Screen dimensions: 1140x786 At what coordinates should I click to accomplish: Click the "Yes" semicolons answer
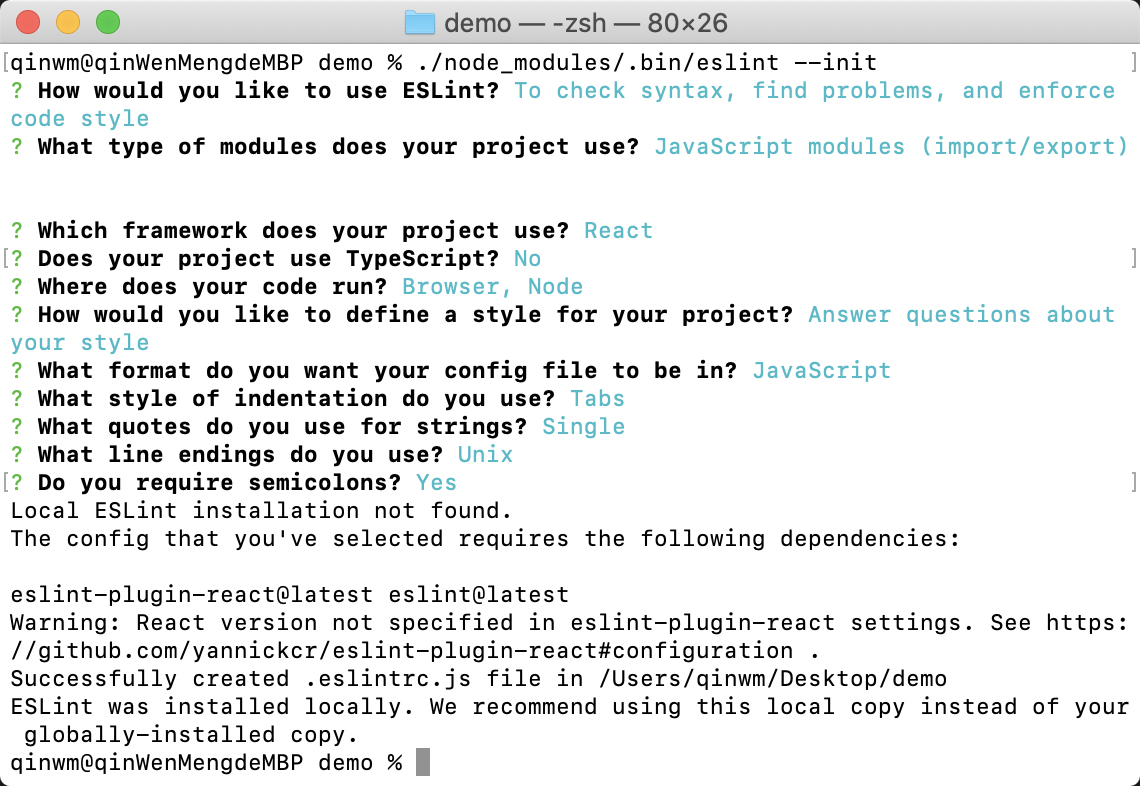pos(436,483)
